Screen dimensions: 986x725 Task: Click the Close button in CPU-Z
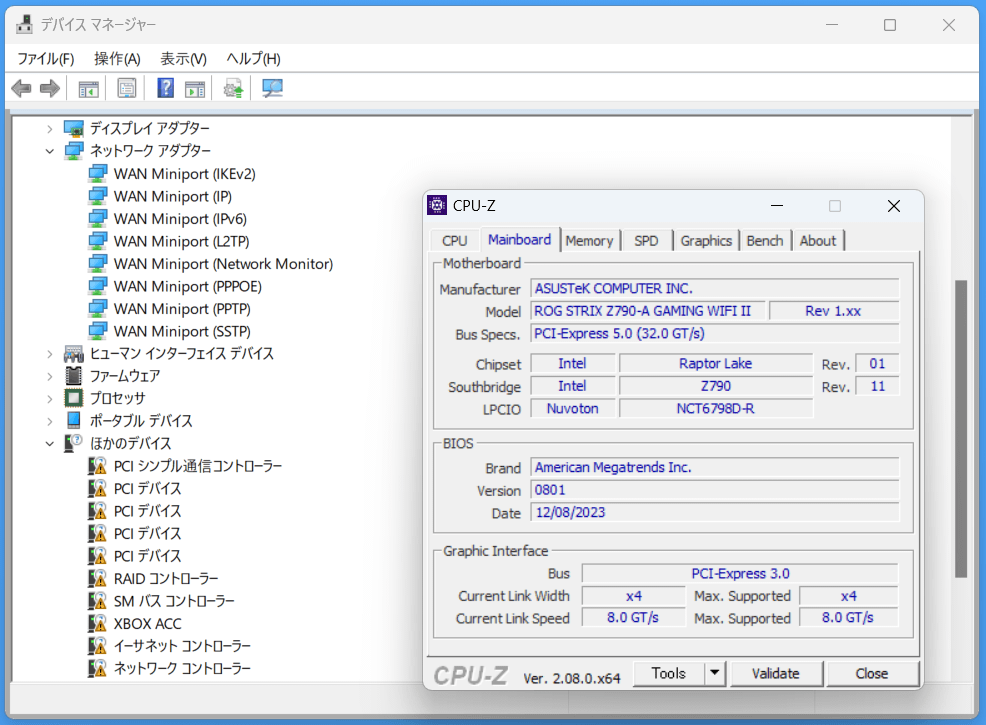[x=872, y=673]
